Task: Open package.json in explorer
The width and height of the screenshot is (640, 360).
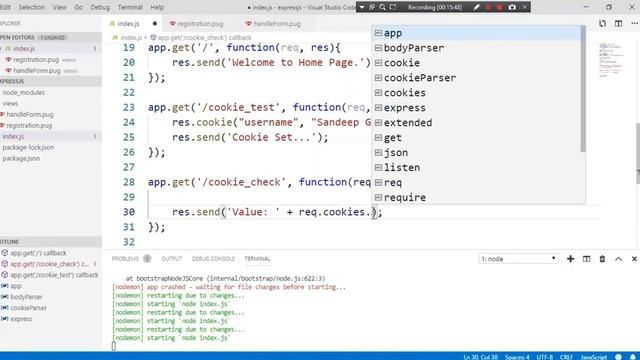Action: tap(21, 158)
